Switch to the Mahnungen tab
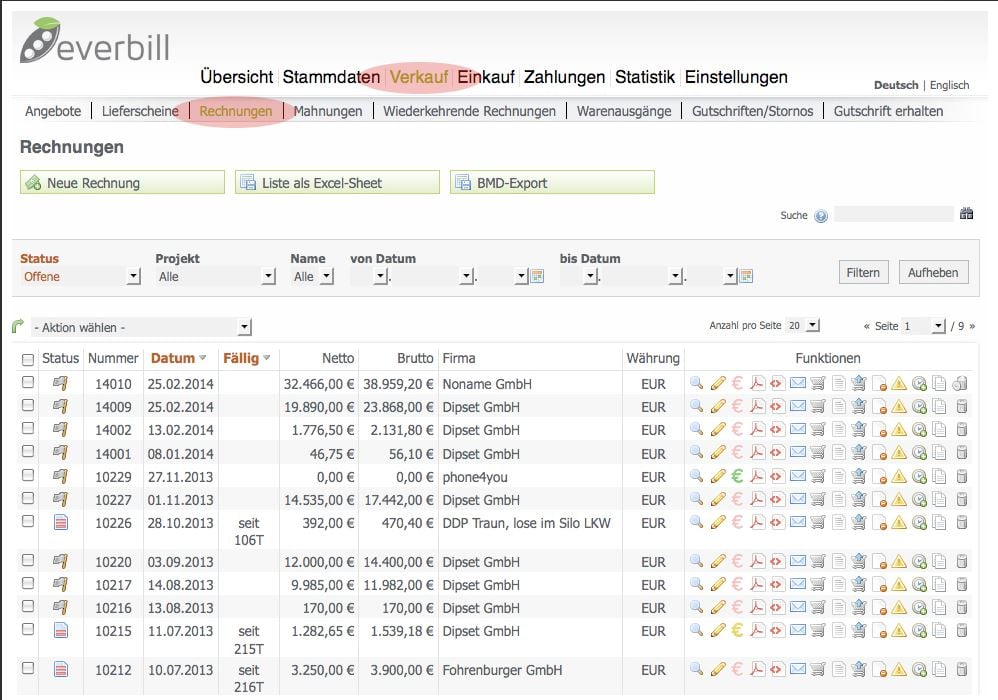The image size is (998, 700). tap(328, 111)
